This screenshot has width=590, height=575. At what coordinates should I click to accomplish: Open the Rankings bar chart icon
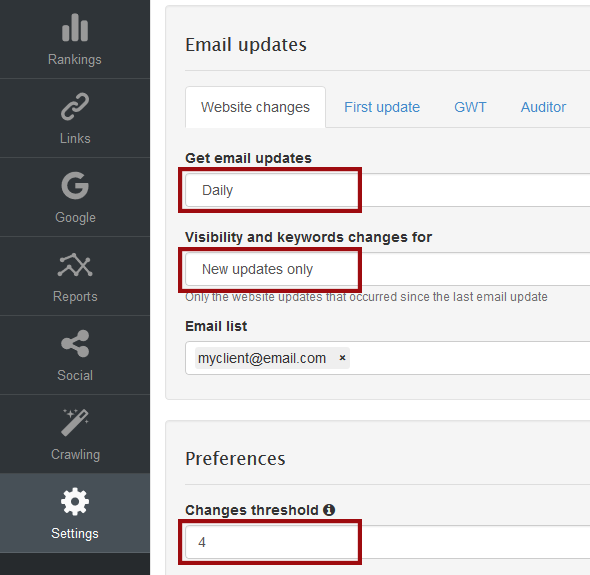(75, 27)
